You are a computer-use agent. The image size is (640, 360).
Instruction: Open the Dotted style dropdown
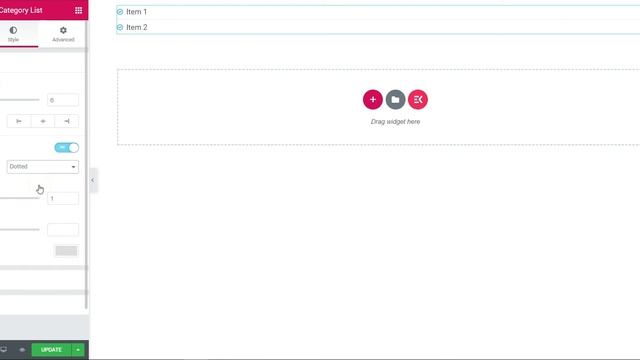click(43, 167)
